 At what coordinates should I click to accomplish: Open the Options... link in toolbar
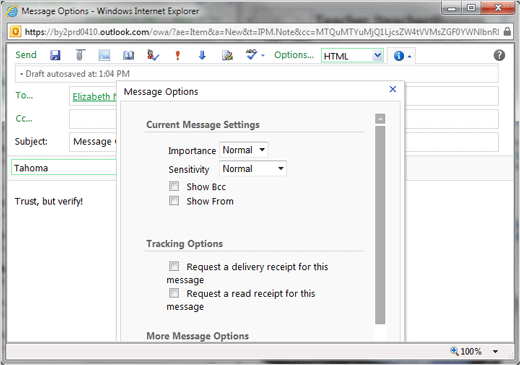294,55
